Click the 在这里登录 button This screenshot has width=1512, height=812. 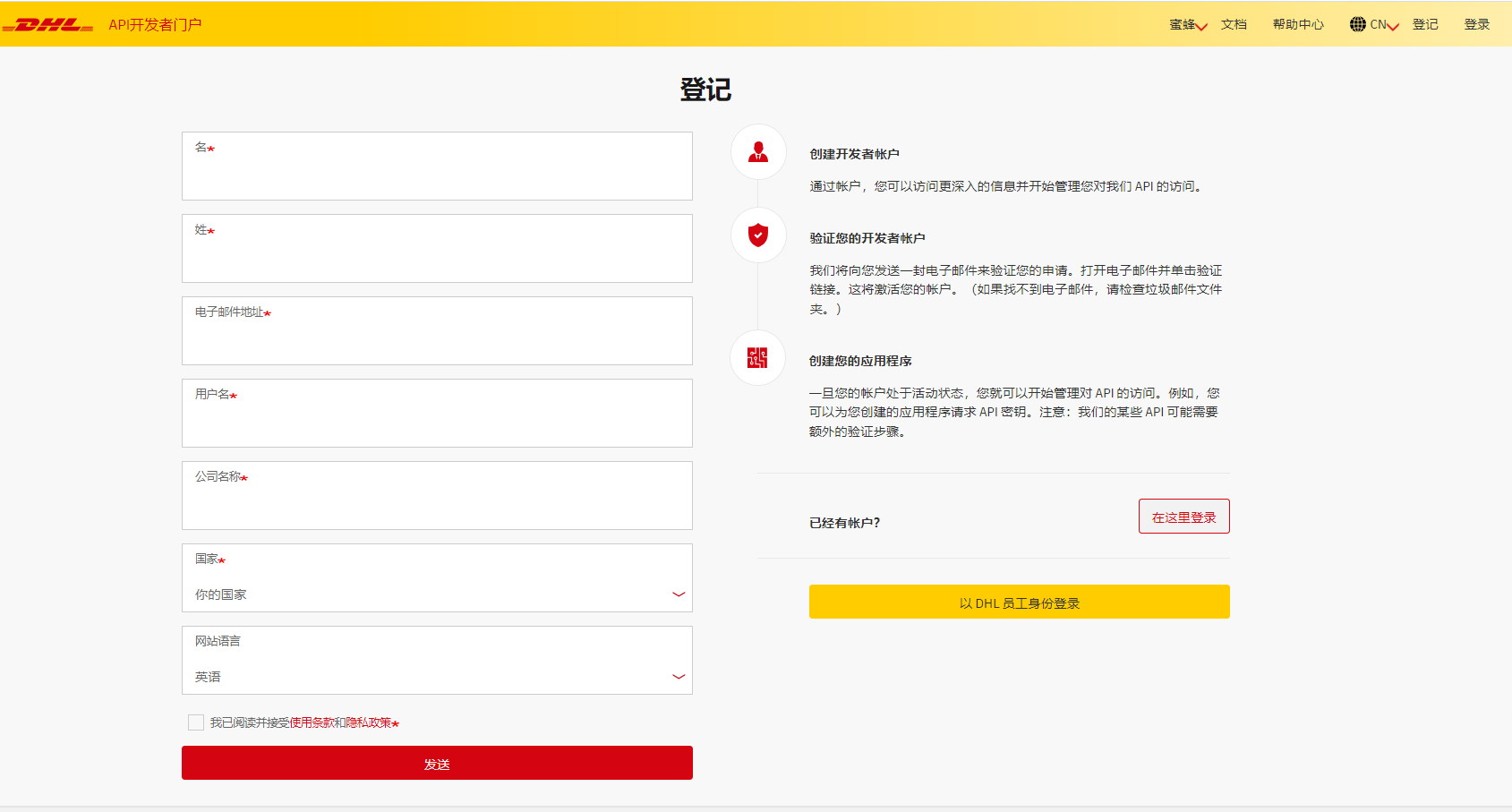pos(1183,517)
